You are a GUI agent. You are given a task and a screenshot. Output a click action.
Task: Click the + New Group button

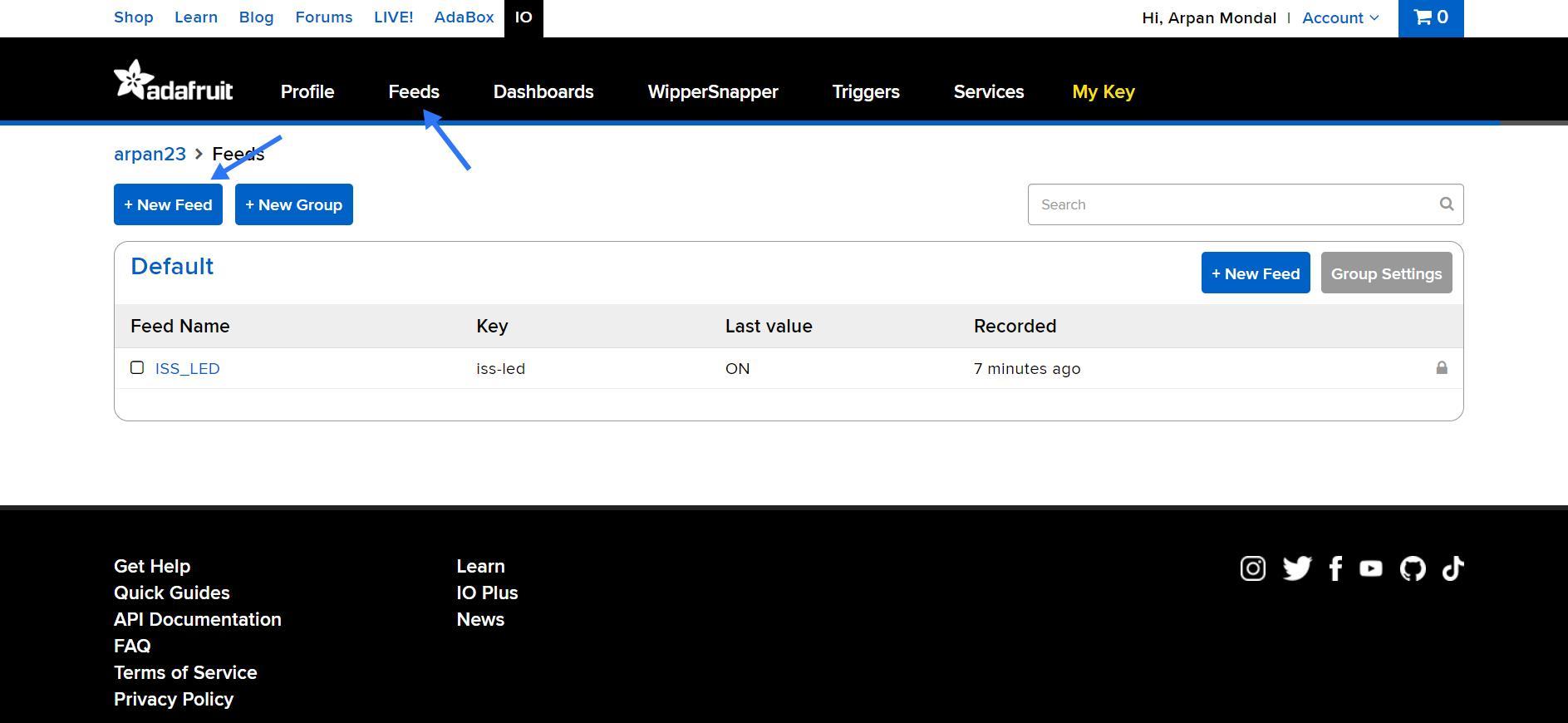(x=294, y=204)
